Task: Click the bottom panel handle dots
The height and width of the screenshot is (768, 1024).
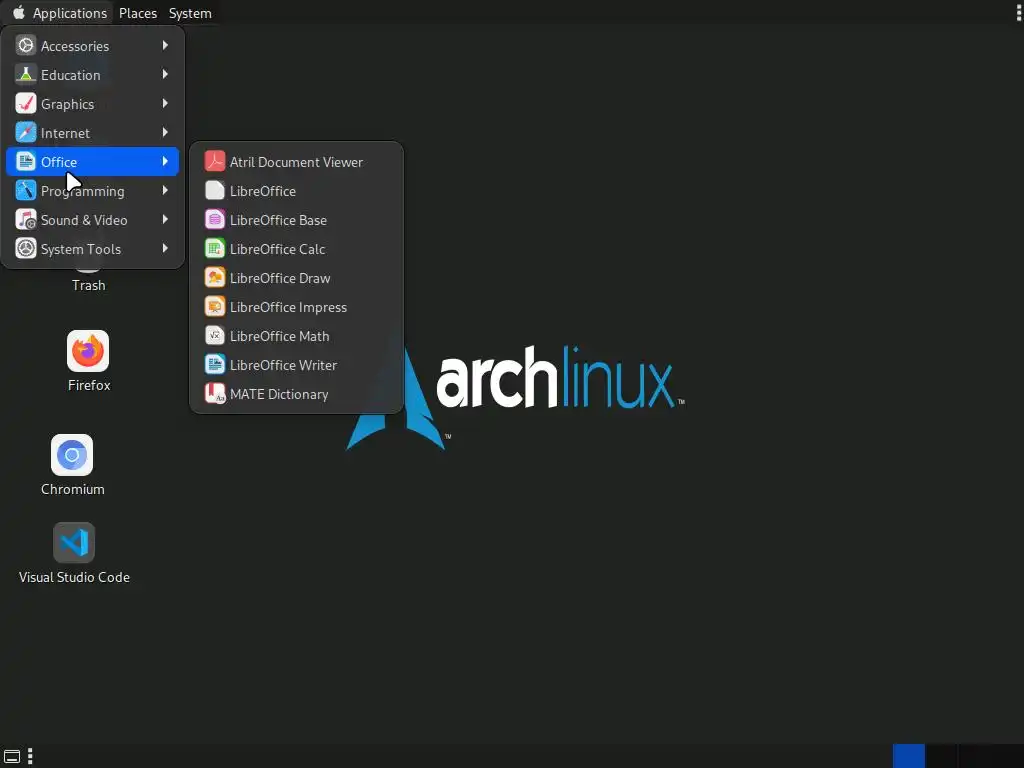Action: coord(30,756)
